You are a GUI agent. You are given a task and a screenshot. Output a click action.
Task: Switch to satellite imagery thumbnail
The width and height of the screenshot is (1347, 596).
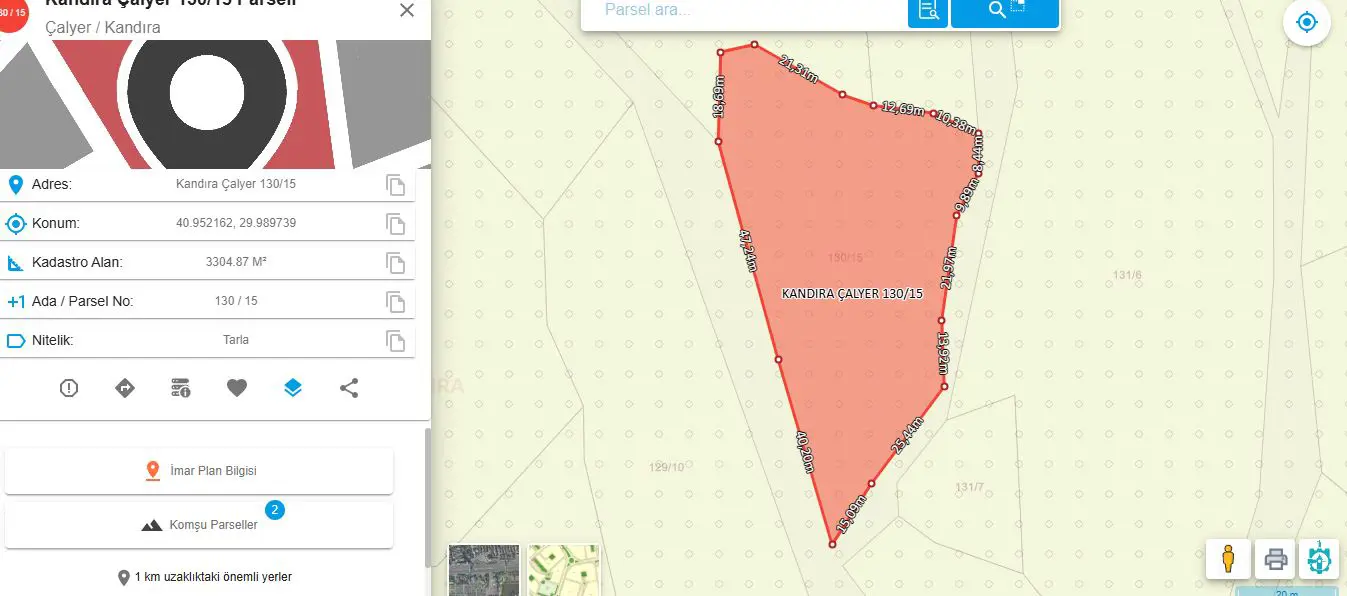coord(484,570)
